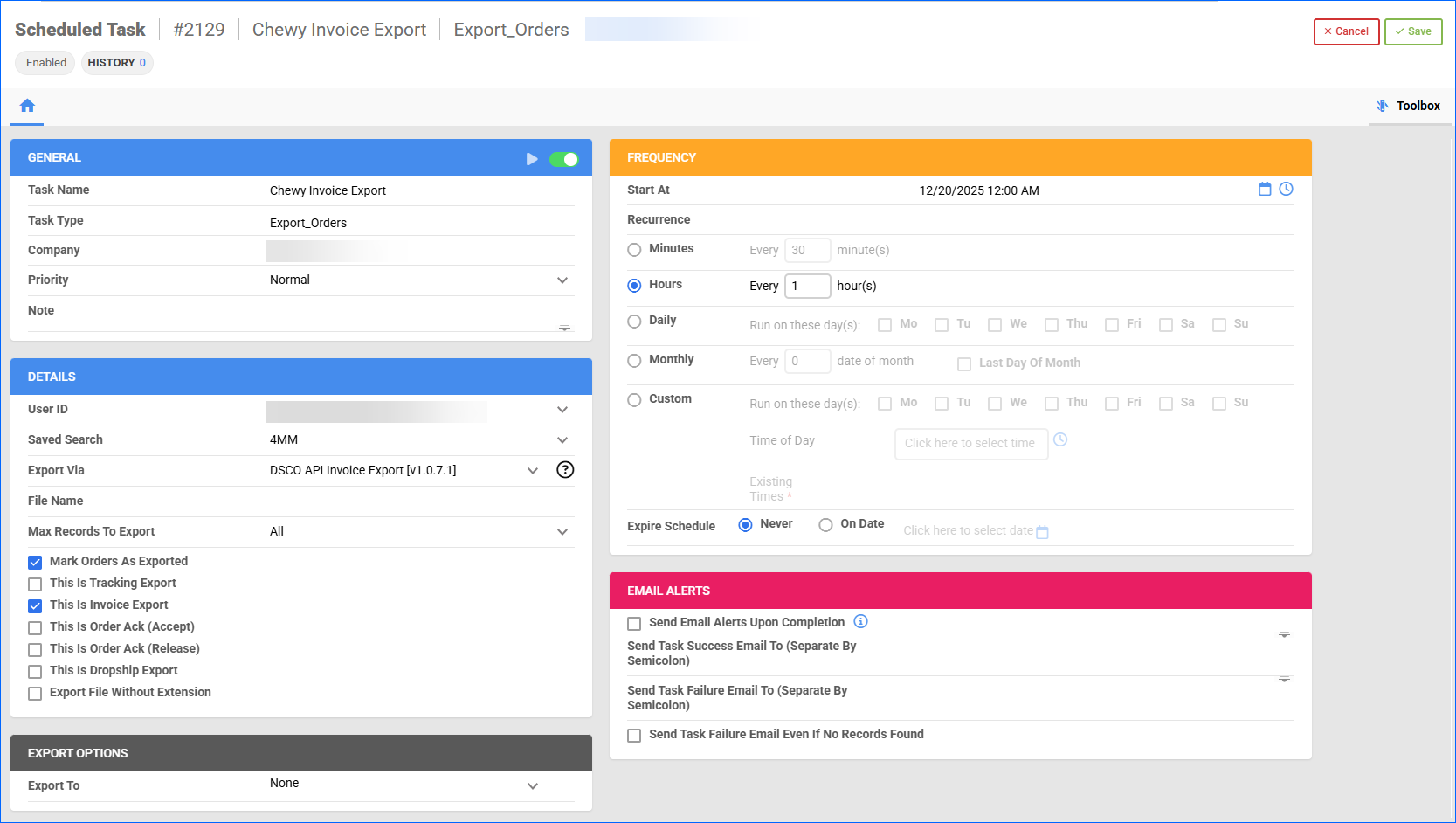The width and height of the screenshot is (1456, 823).
Task: Click Export Via help question mark icon
Action: point(565,470)
